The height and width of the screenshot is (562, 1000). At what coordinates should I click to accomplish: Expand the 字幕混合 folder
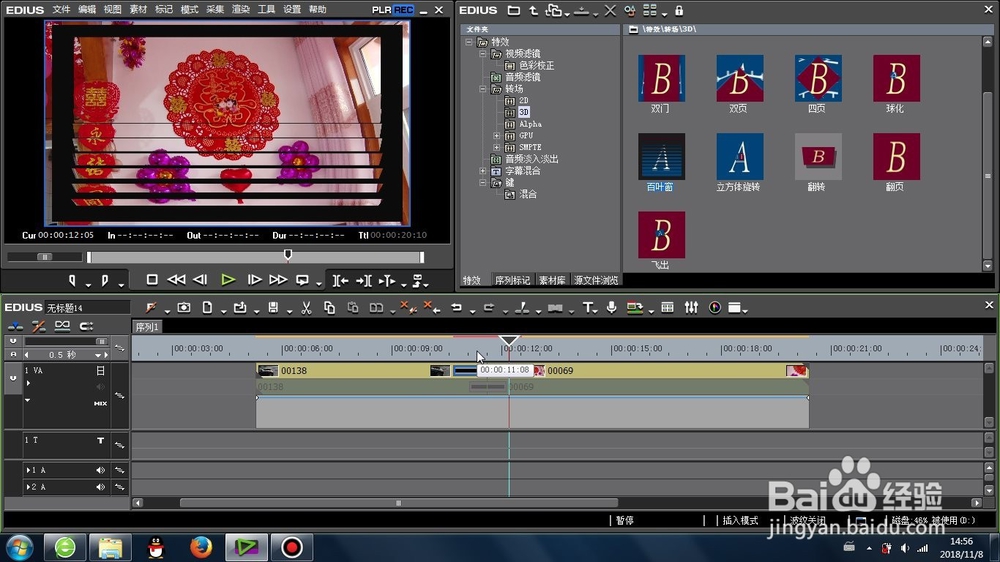pyautogui.click(x=483, y=170)
